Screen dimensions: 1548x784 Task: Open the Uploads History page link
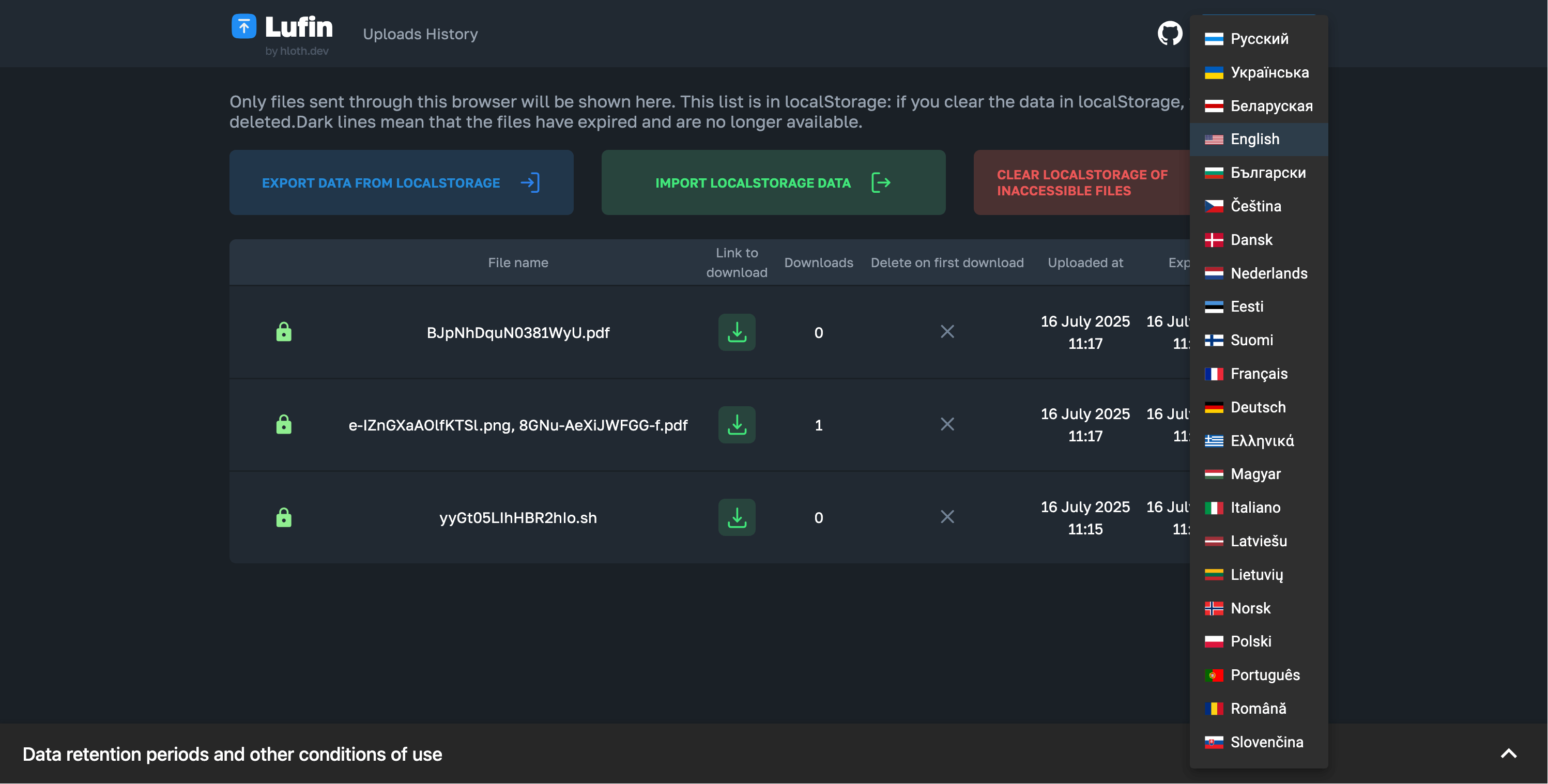[x=420, y=34]
